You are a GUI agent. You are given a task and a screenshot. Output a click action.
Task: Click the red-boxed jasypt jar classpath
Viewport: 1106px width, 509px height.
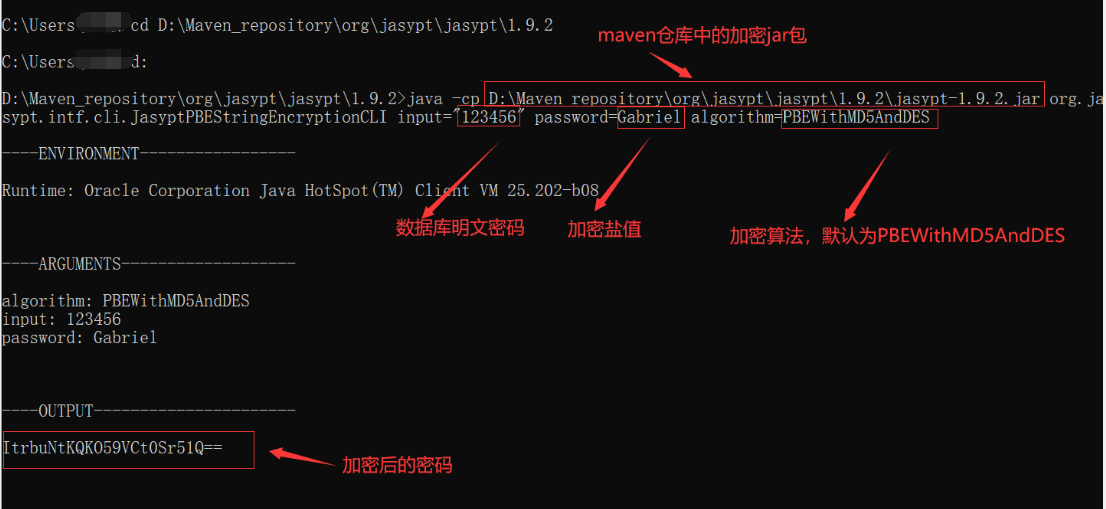pos(764,94)
